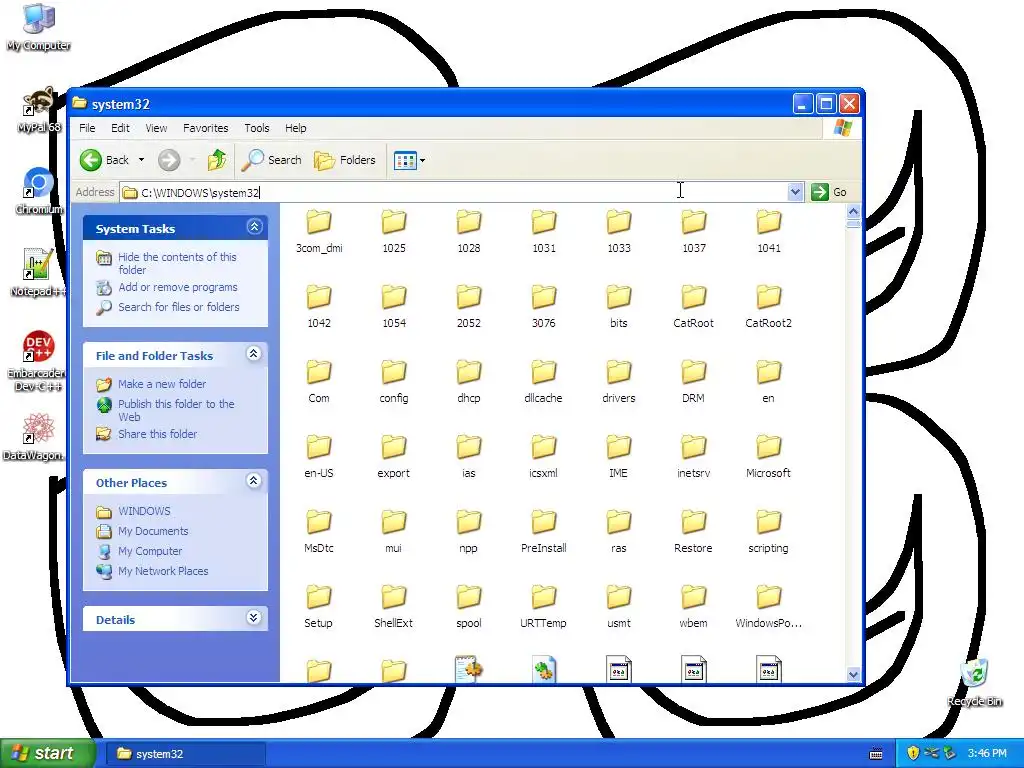Select the MsDtc folder
The width and height of the screenshot is (1024, 768).
pyautogui.click(x=319, y=532)
